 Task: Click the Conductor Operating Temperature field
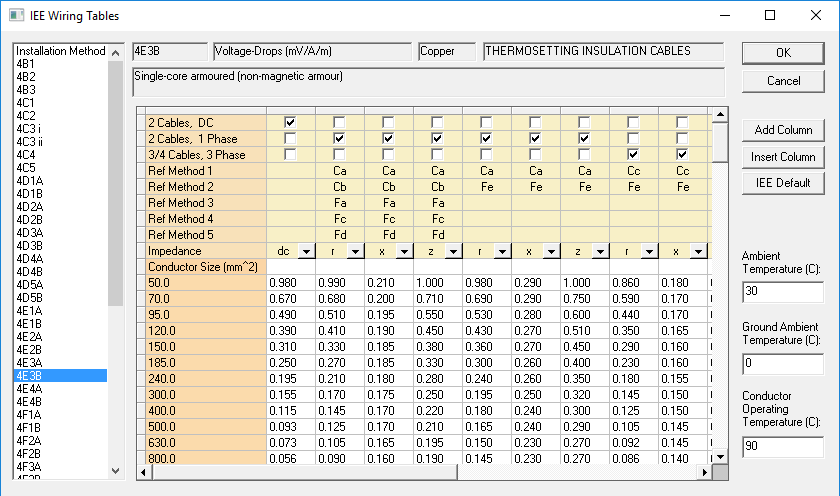(783, 448)
